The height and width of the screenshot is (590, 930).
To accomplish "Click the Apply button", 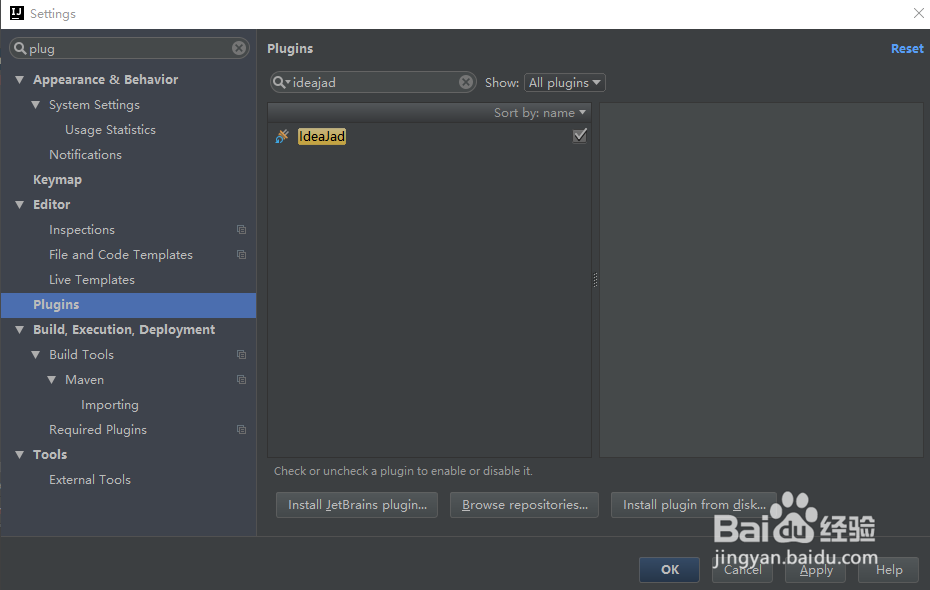I will click(816, 570).
